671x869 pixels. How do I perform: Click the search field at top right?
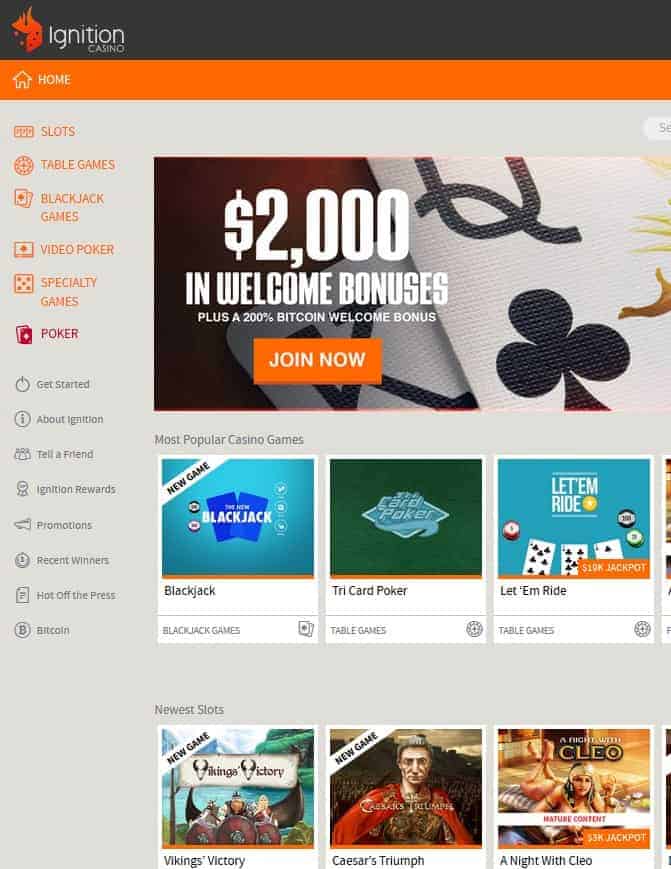657,128
